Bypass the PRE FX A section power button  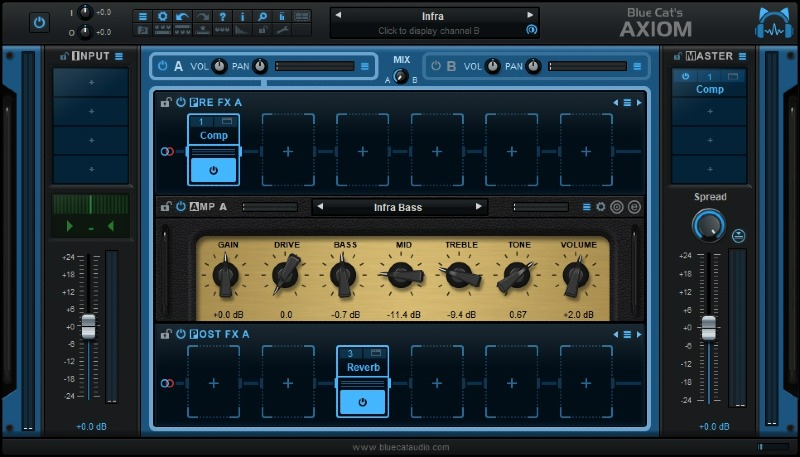tap(181, 103)
